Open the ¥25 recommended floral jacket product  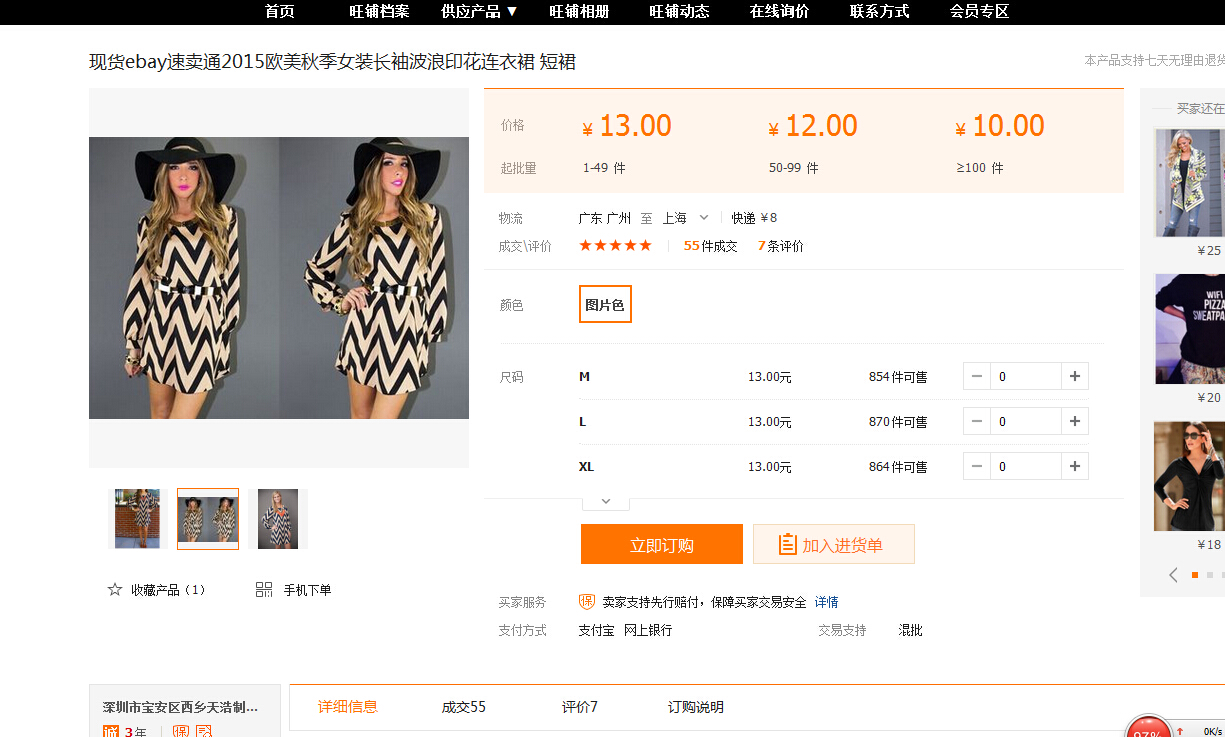[1189, 183]
